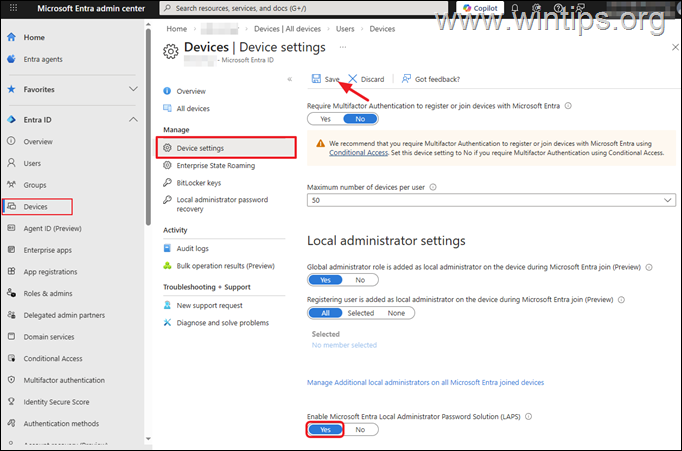This screenshot has width=682, height=451.
Task: Open Users in the sidebar
Action: [x=32, y=163]
